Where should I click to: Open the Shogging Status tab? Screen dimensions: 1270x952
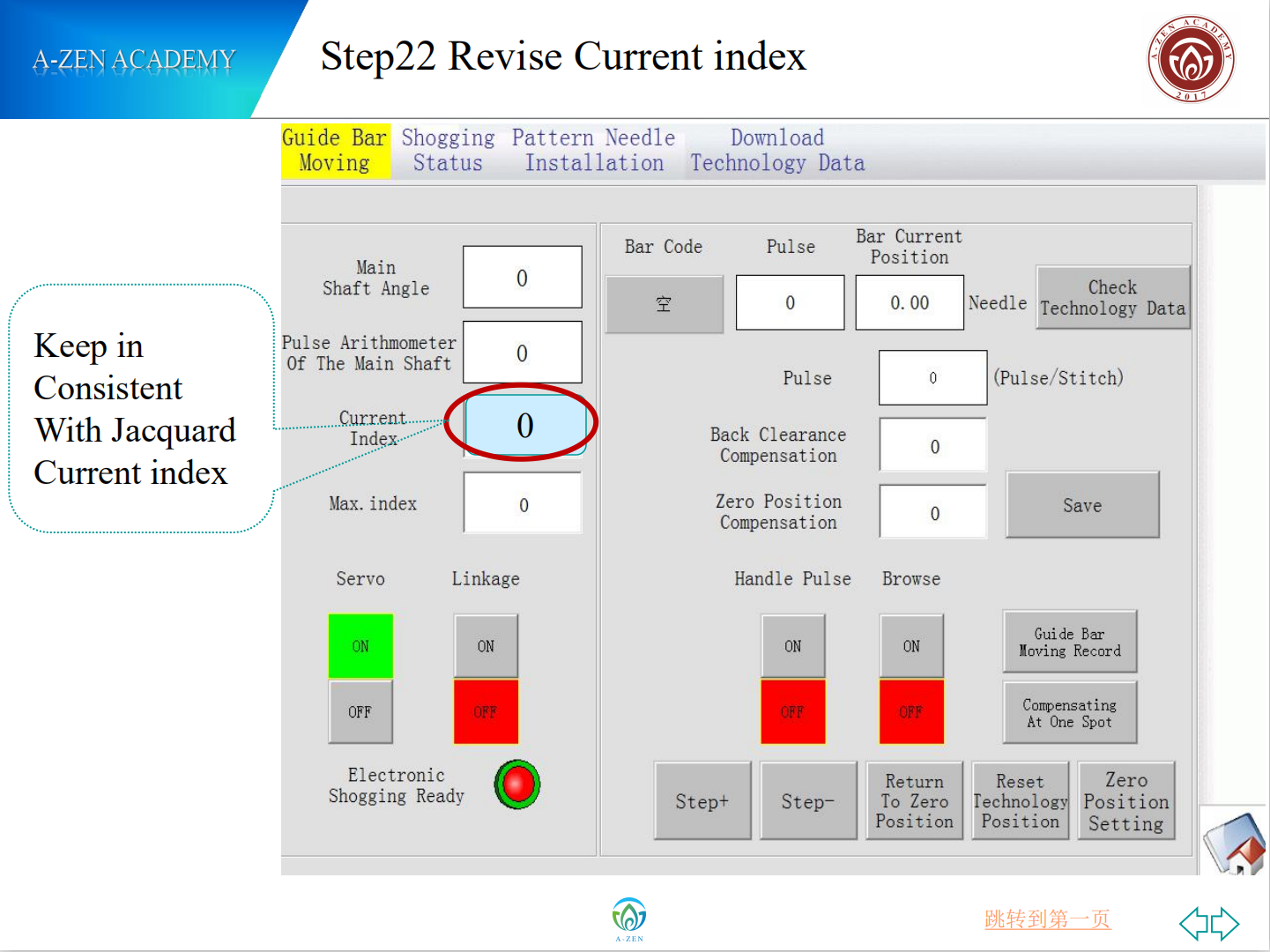pos(448,151)
